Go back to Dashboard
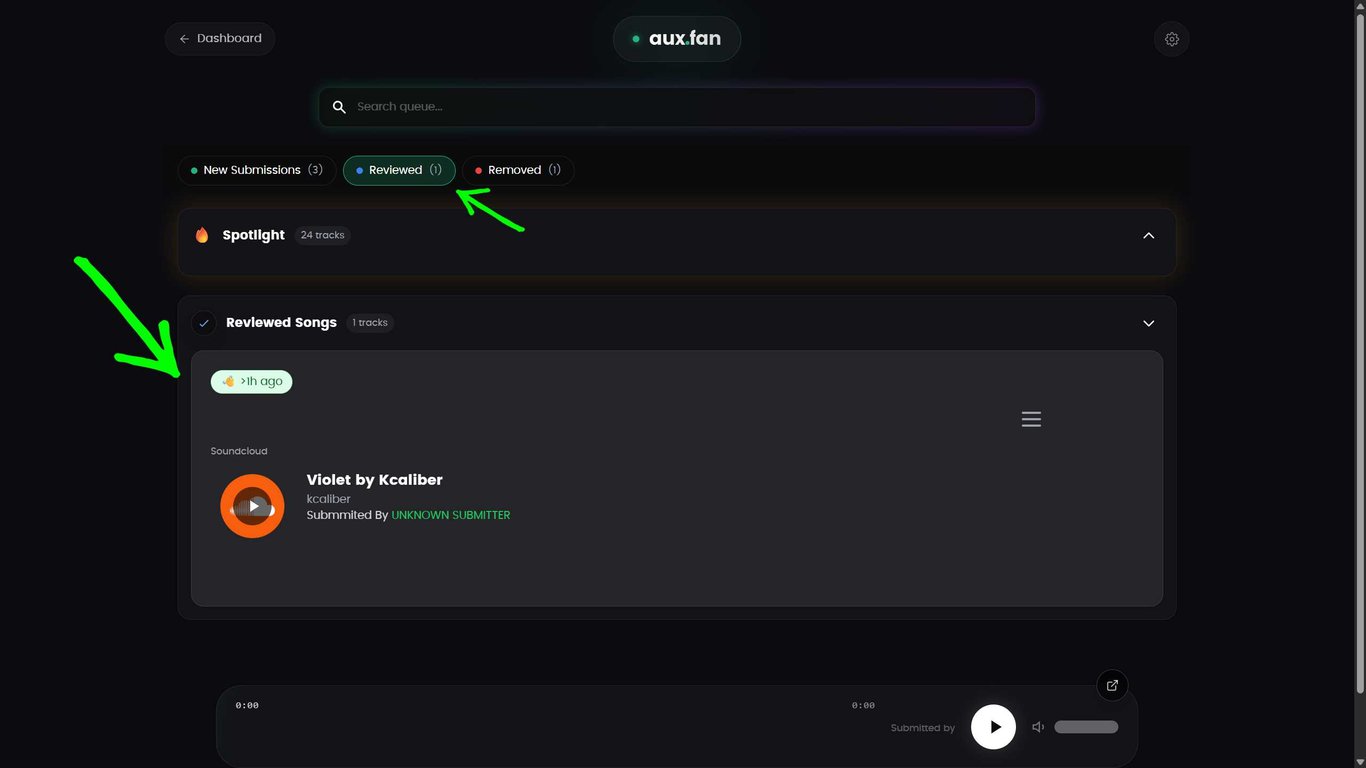This screenshot has width=1366, height=768. pos(220,38)
